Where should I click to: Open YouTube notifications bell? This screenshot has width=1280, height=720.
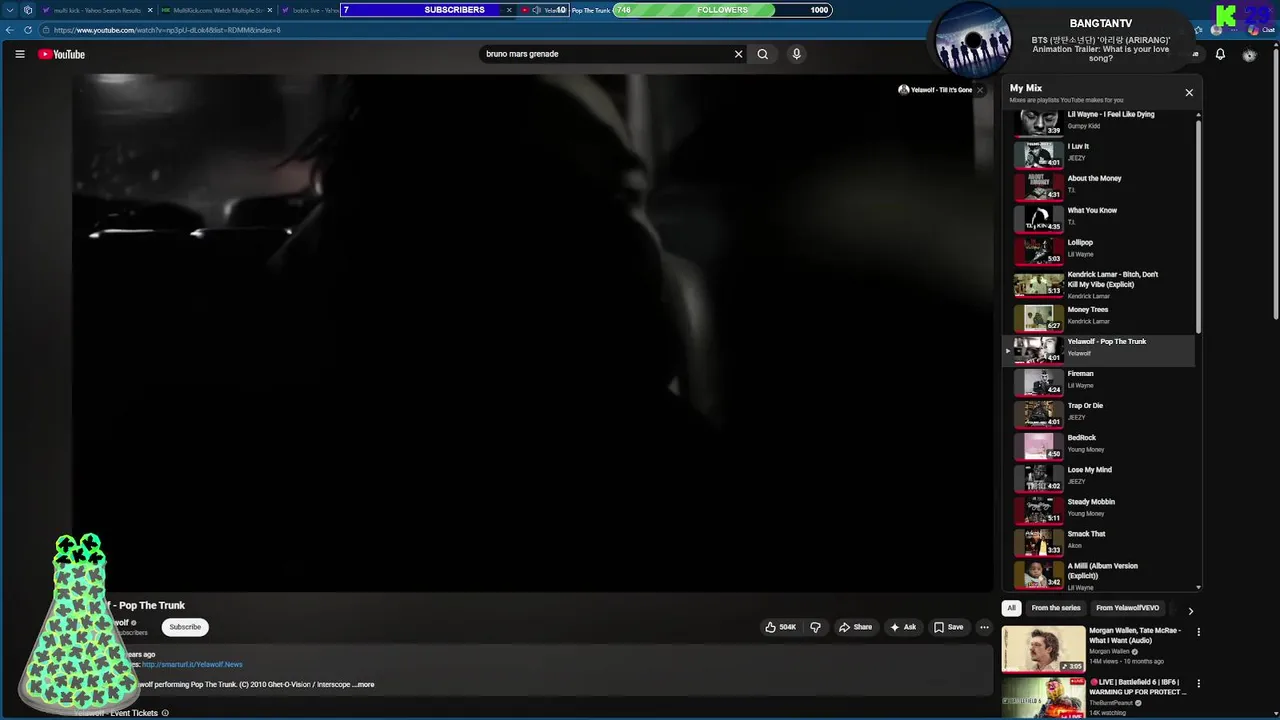point(1220,54)
